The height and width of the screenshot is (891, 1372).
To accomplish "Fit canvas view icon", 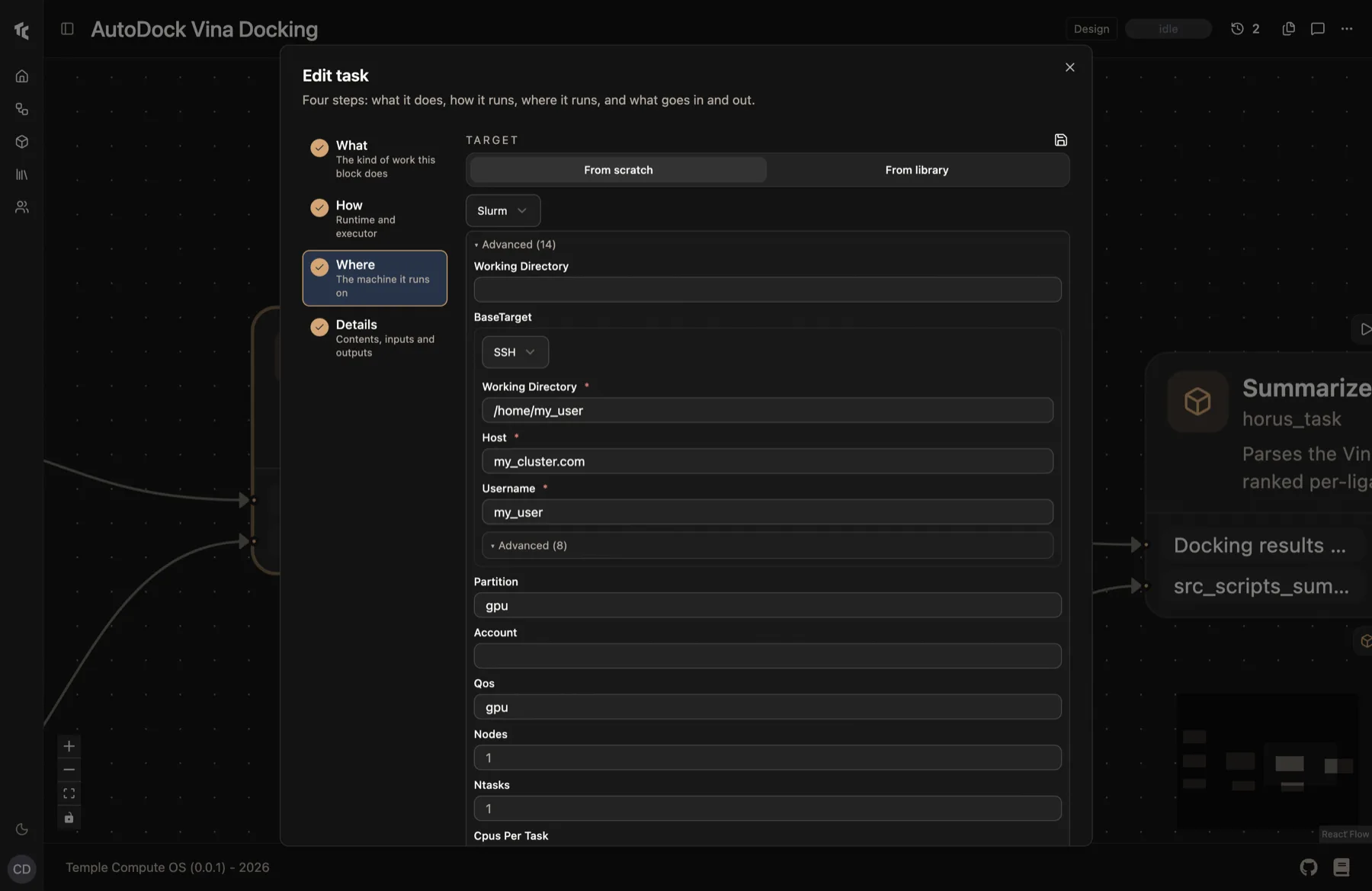I will click(x=69, y=793).
